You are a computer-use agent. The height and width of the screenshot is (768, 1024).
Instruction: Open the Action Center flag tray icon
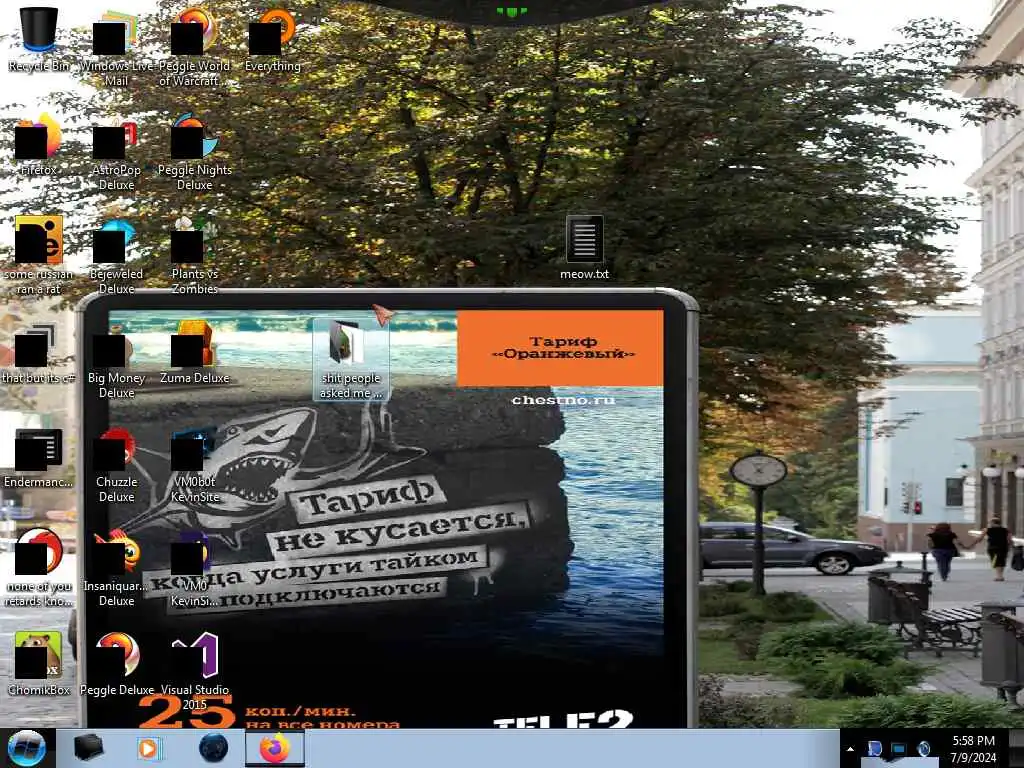point(875,748)
